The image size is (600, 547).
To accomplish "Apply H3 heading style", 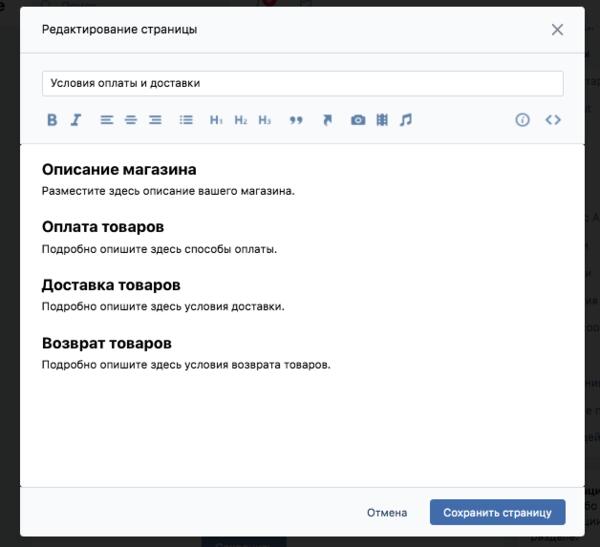I will pos(264,120).
